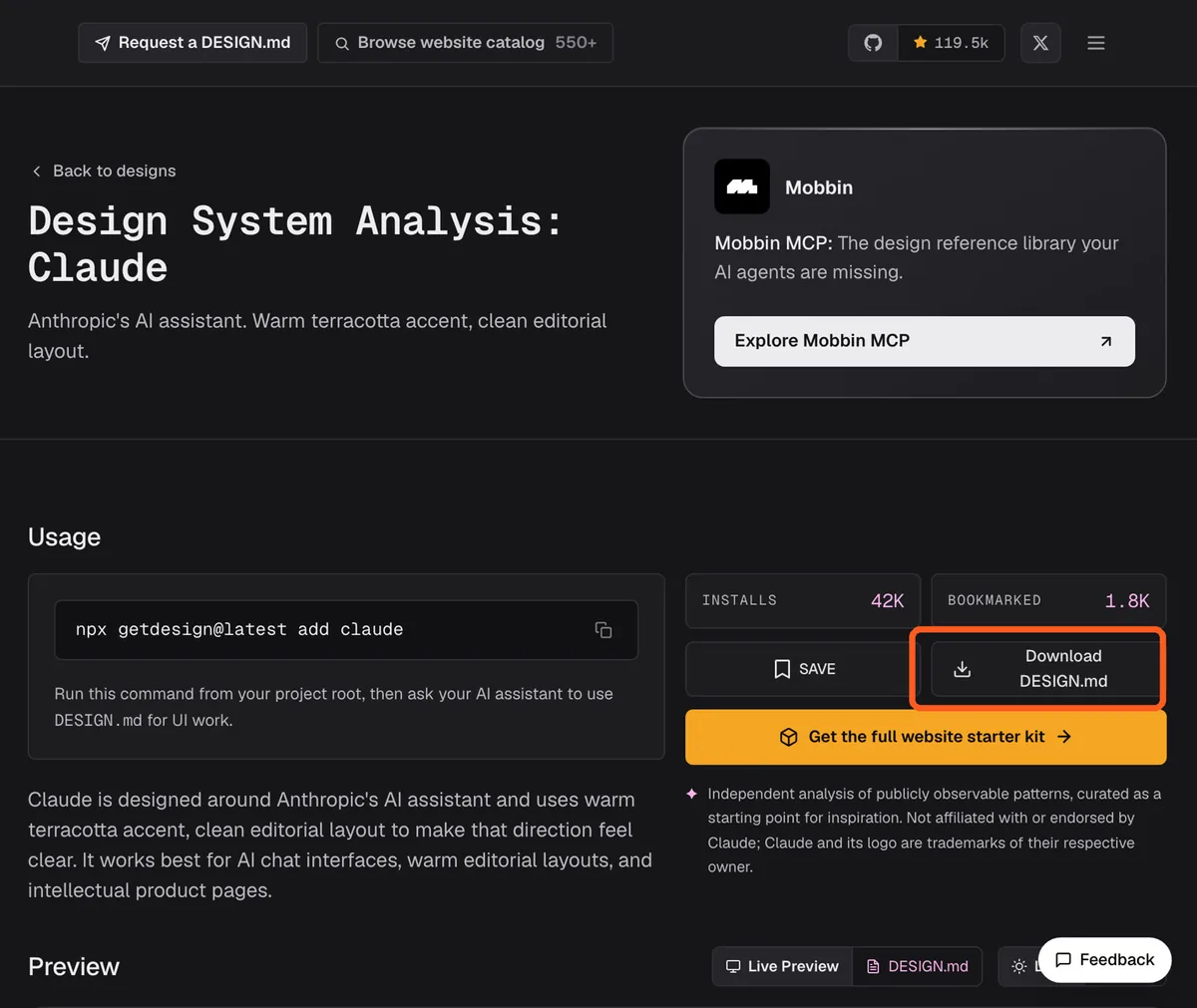Click the npx getdesign command field

point(346,630)
